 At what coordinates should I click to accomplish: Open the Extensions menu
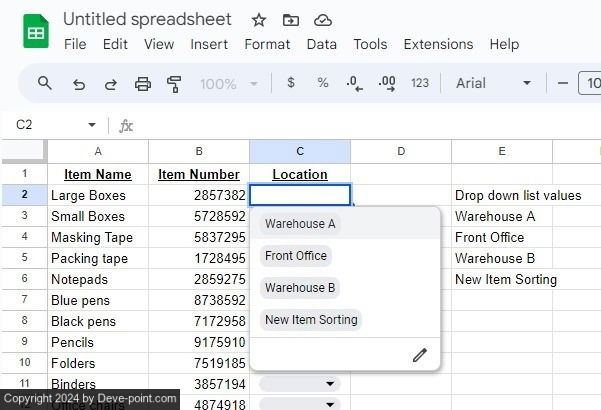[438, 44]
